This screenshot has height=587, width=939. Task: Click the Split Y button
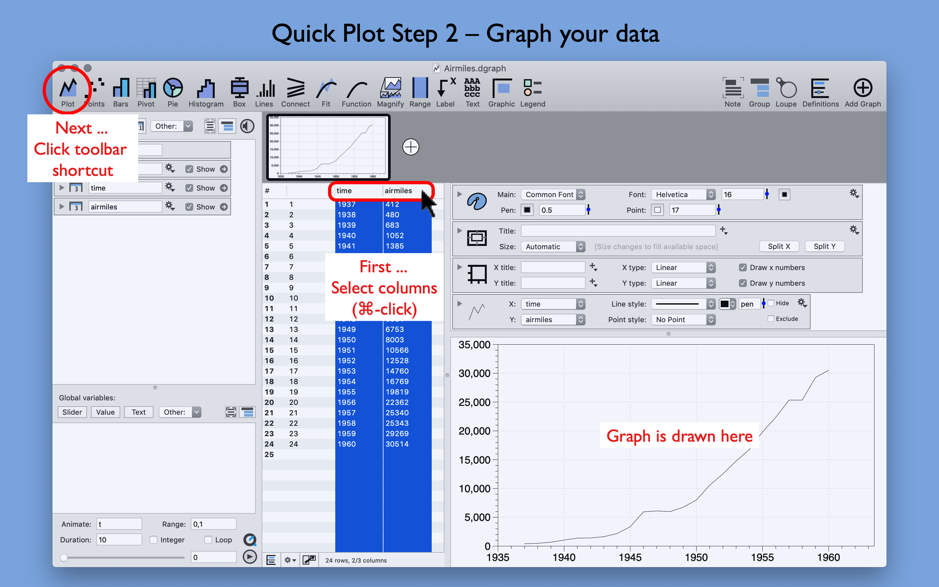(x=824, y=247)
